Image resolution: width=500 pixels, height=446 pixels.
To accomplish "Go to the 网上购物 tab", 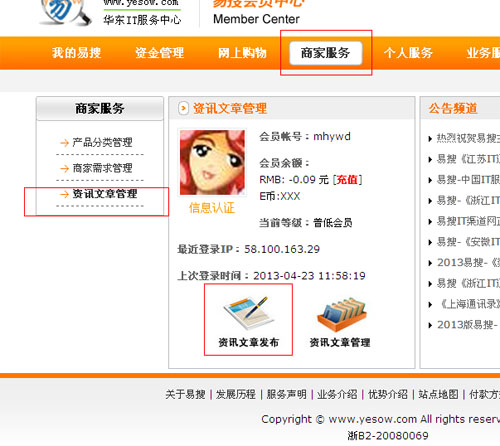I will click(x=242, y=53).
